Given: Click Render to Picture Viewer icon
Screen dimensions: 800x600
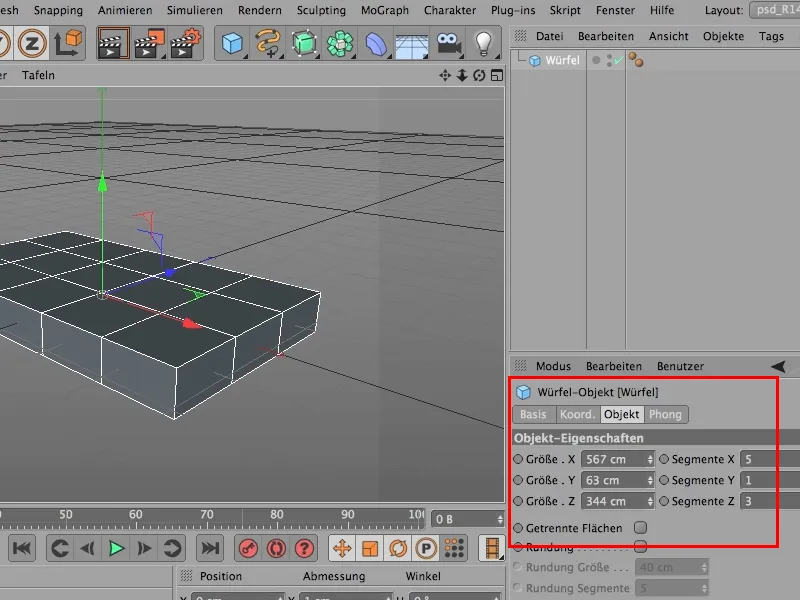Looking at the screenshot, I should coord(149,44).
